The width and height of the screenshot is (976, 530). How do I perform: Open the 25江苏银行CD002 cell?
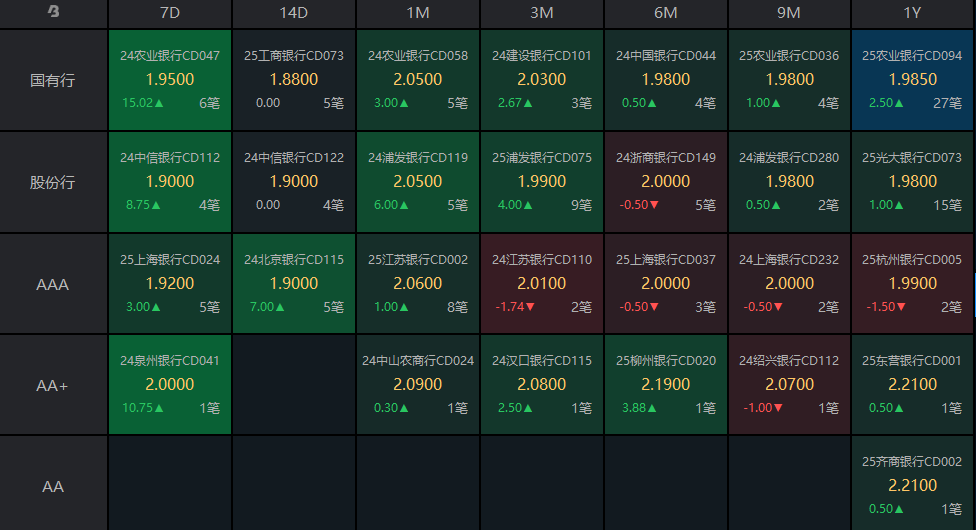pyautogui.click(x=418, y=283)
